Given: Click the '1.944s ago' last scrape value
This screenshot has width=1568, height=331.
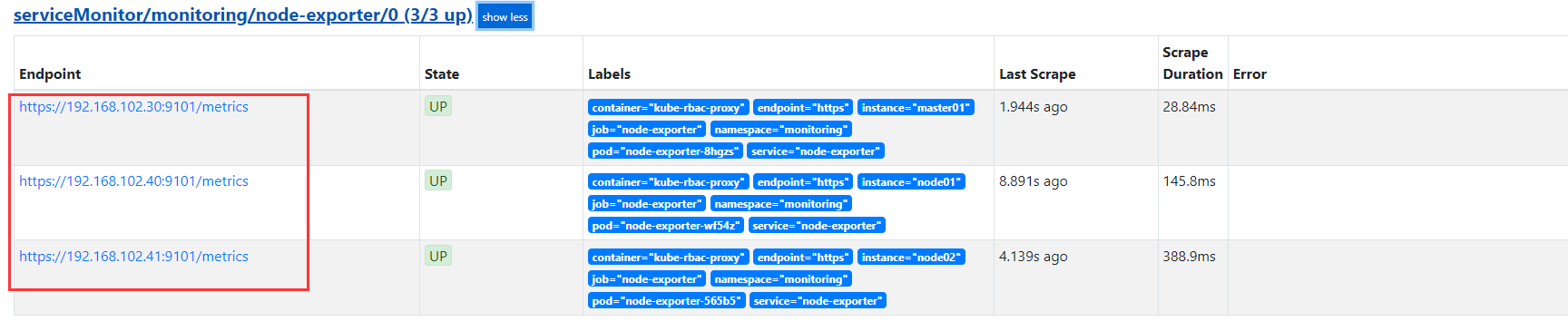Looking at the screenshot, I should (1034, 107).
